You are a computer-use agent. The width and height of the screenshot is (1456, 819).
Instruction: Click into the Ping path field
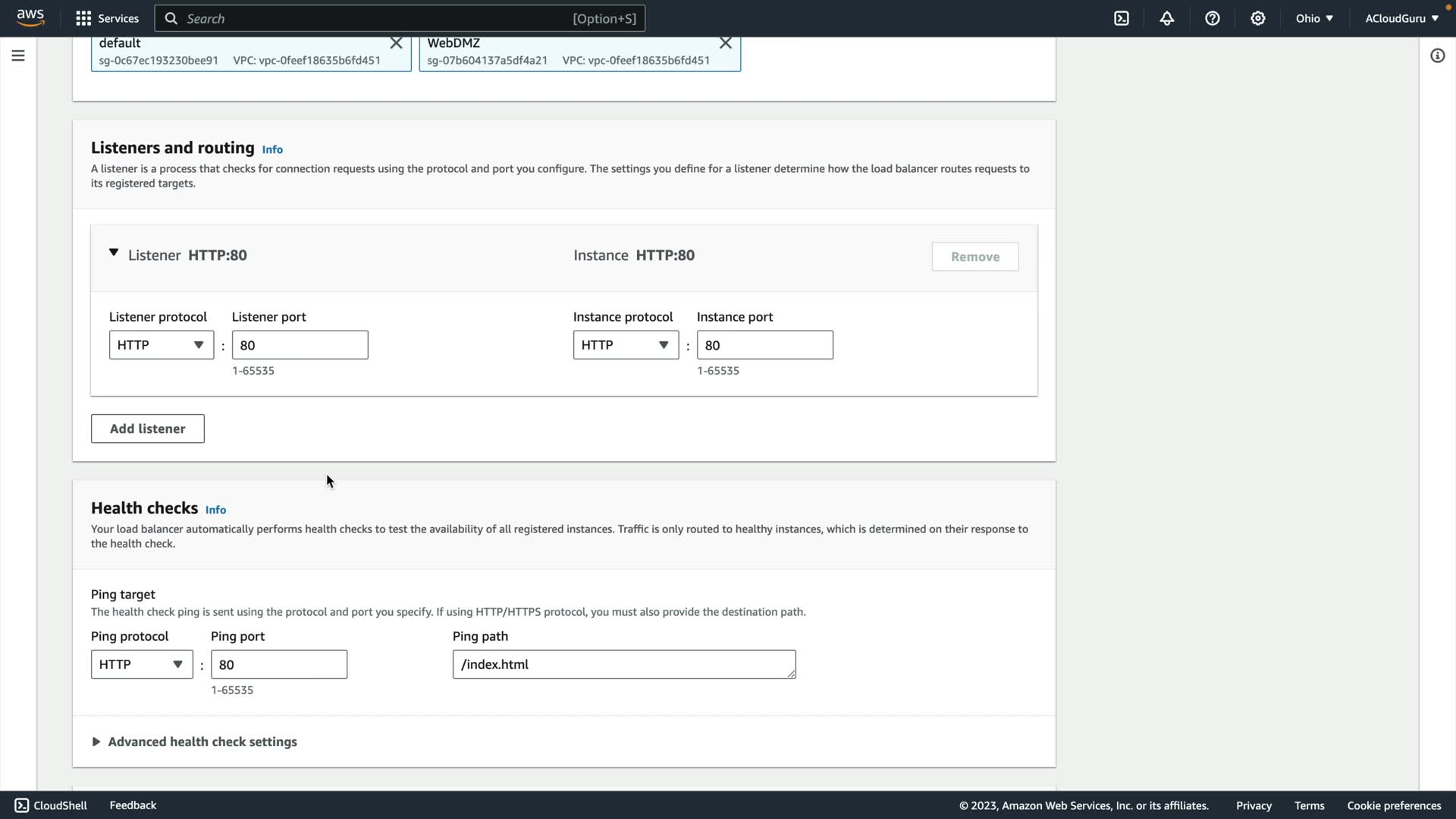[x=623, y=664]
